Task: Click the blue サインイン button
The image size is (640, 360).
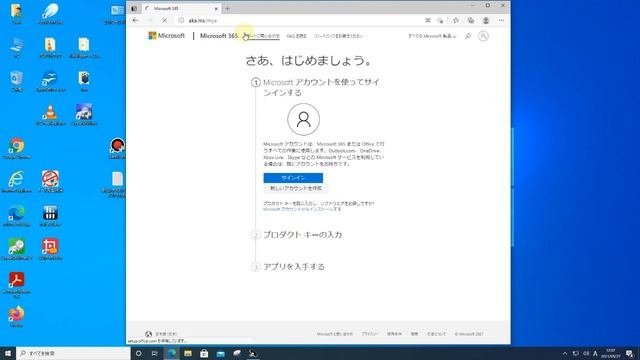Action: (x=293, y=178)
